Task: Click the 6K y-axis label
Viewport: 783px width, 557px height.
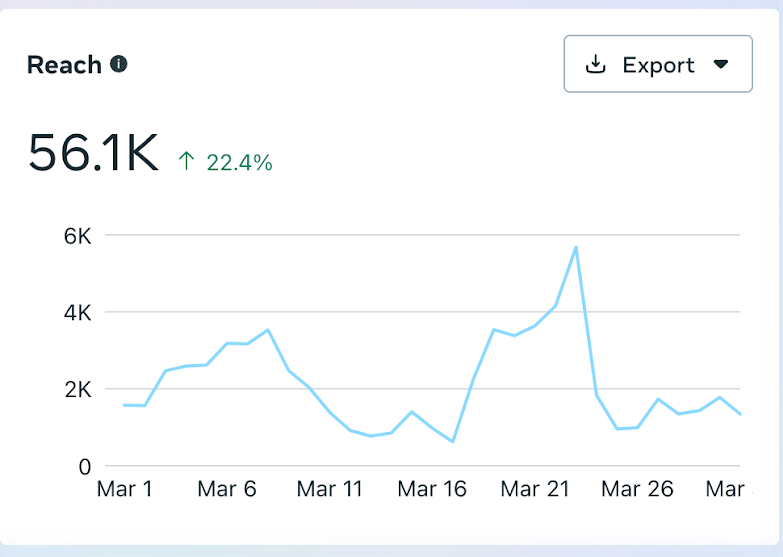Action: pyautogui.click(x=78, y=236)
